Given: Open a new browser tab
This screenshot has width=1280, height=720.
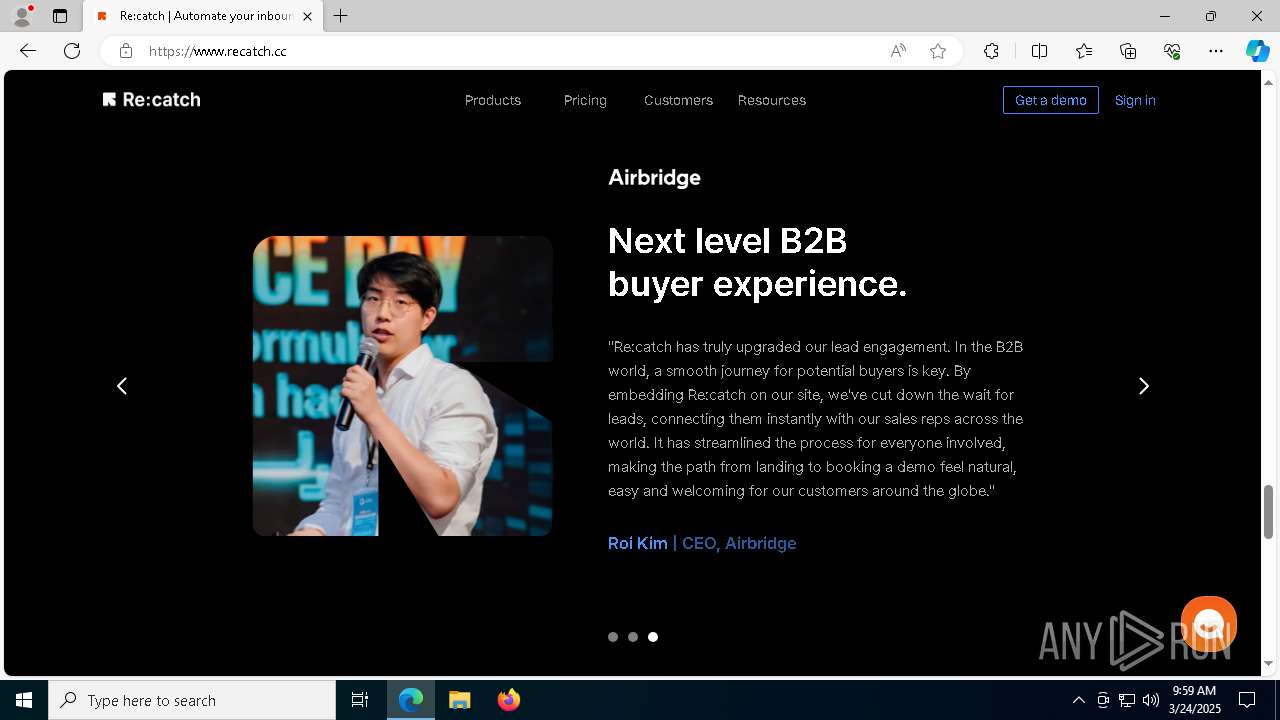Looking at the screenshot, I should [x=341, y=16].
